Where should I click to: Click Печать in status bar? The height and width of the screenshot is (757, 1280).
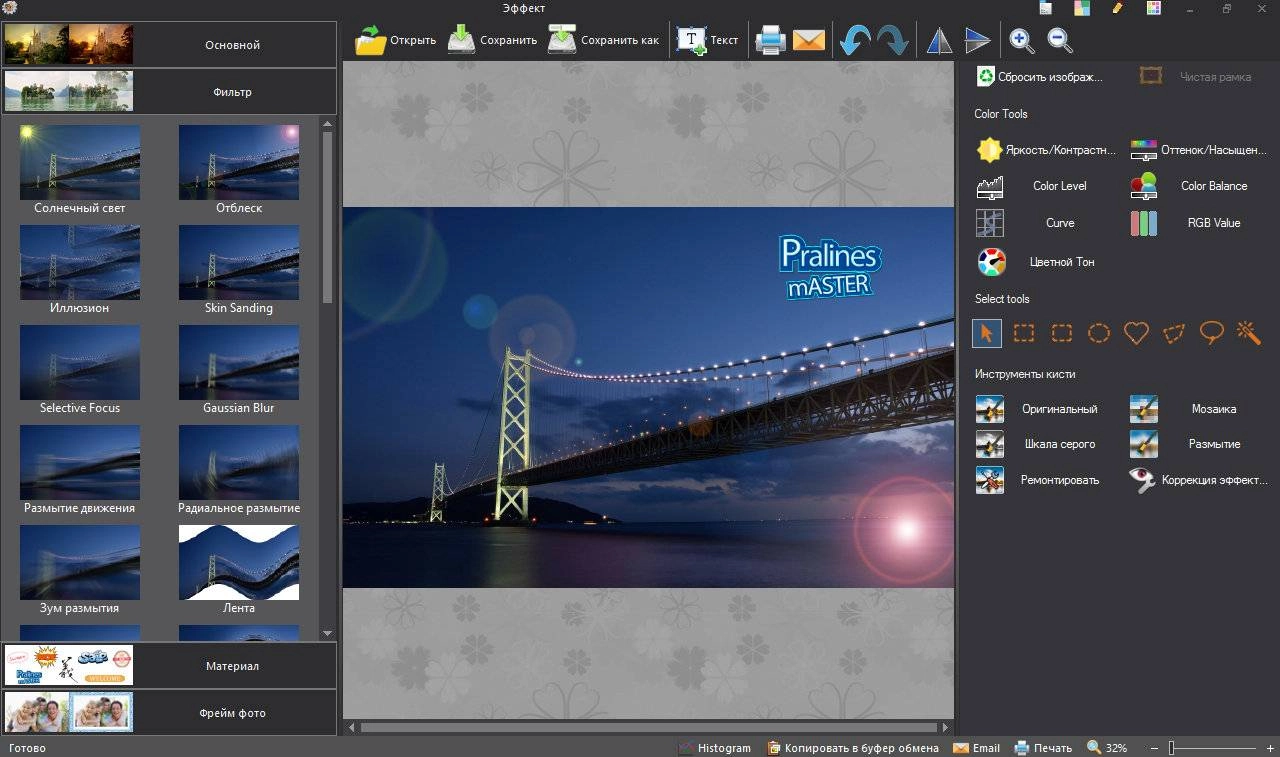1042,748
